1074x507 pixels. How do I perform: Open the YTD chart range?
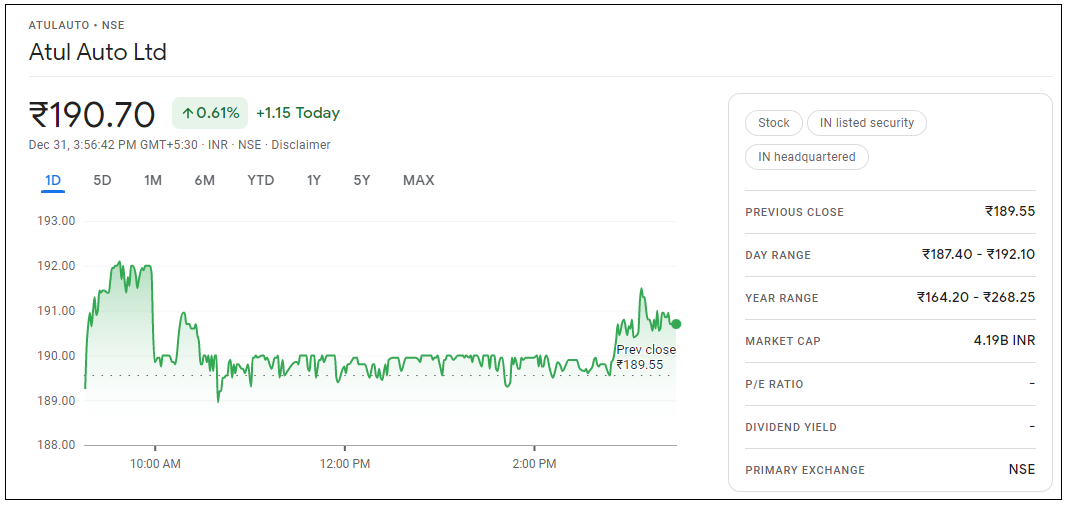click(x=261, y=180)
